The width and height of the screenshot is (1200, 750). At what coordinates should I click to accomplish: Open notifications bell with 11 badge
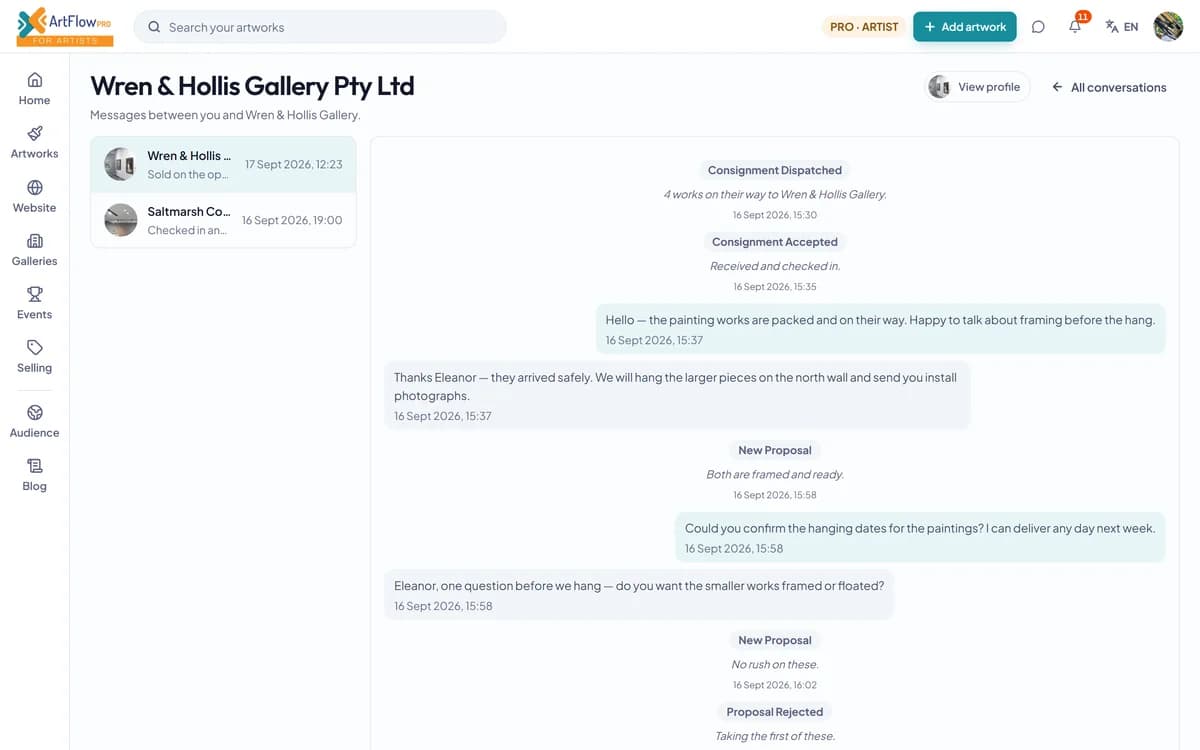(1076, 26)
